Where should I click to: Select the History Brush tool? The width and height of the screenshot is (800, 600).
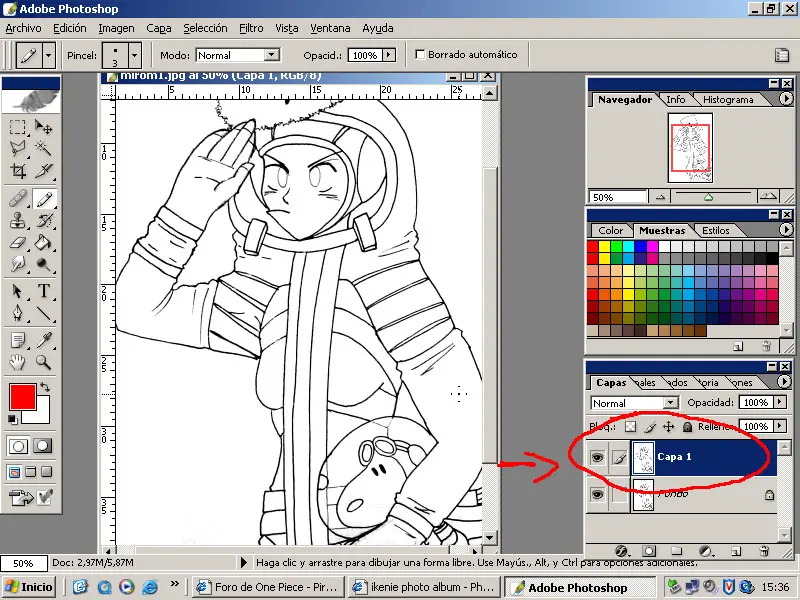[x=44, y=220]
